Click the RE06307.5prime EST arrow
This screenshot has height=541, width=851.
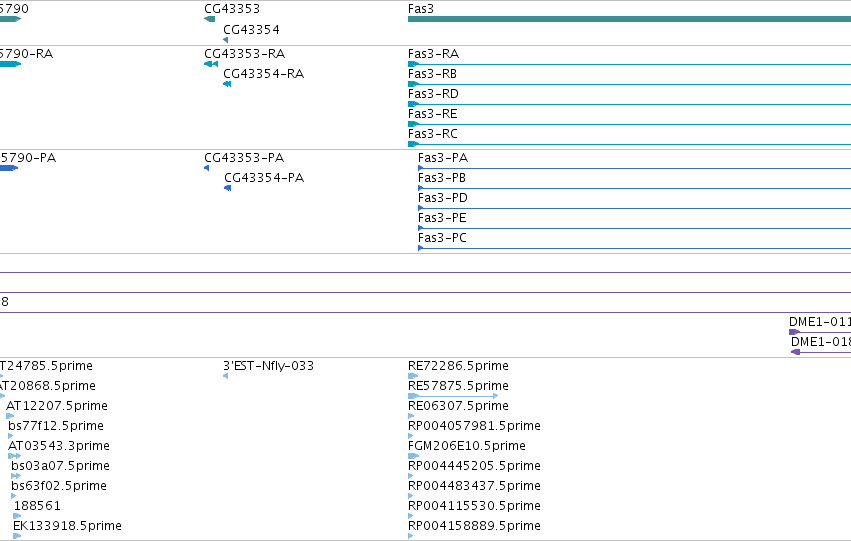click(411, 416)
